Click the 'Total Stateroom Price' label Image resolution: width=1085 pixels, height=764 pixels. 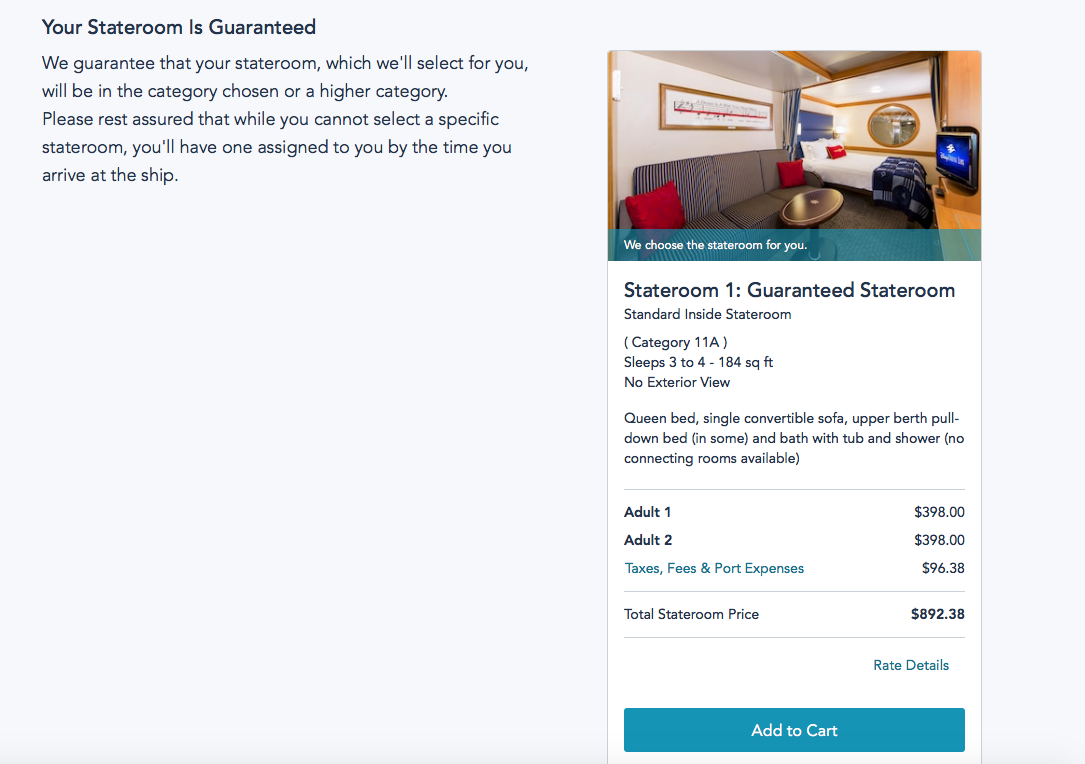pyautogui.click(x=691, y=614)
